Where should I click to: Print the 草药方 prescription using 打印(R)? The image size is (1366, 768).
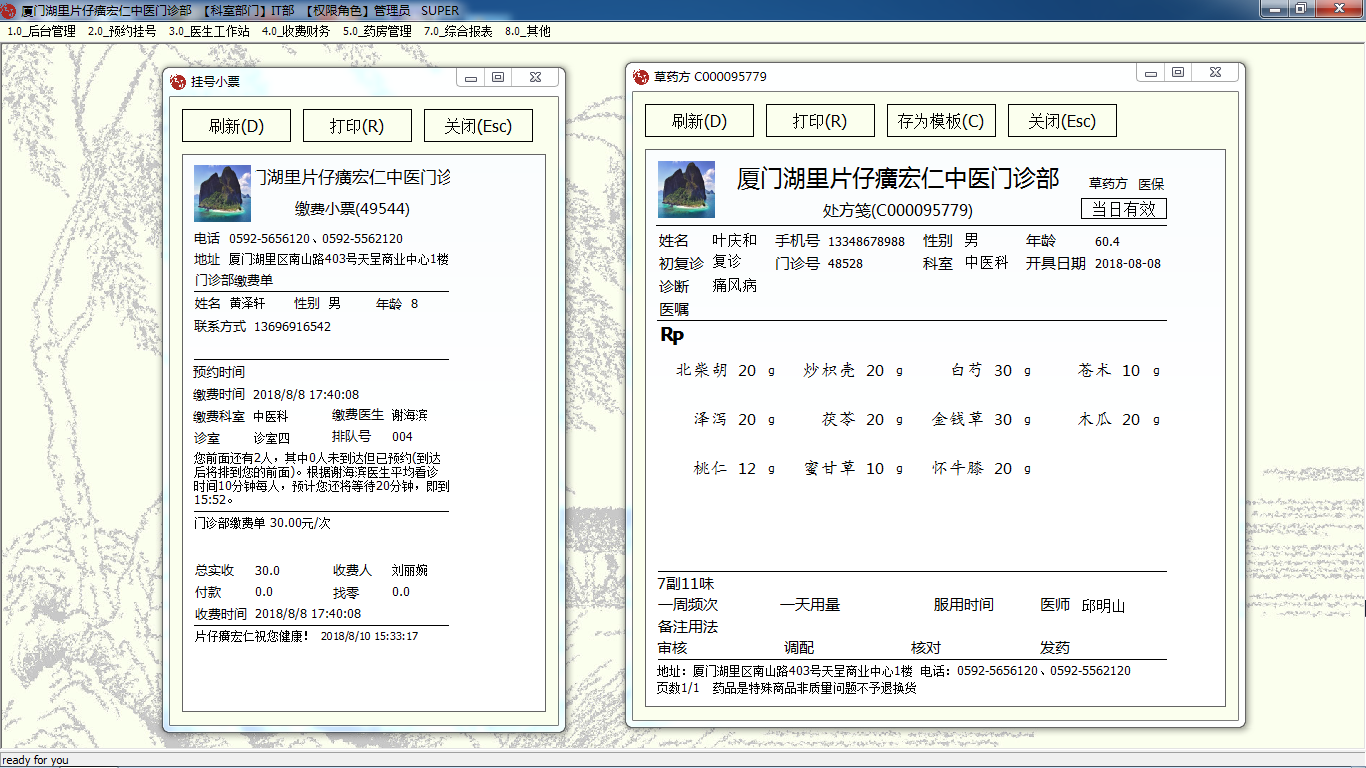[x=820, y=121]
